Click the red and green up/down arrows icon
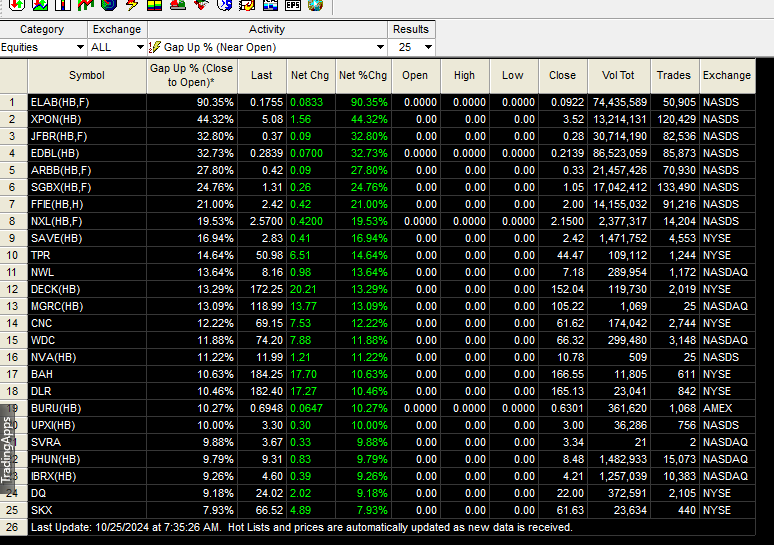 click(17, 5)
